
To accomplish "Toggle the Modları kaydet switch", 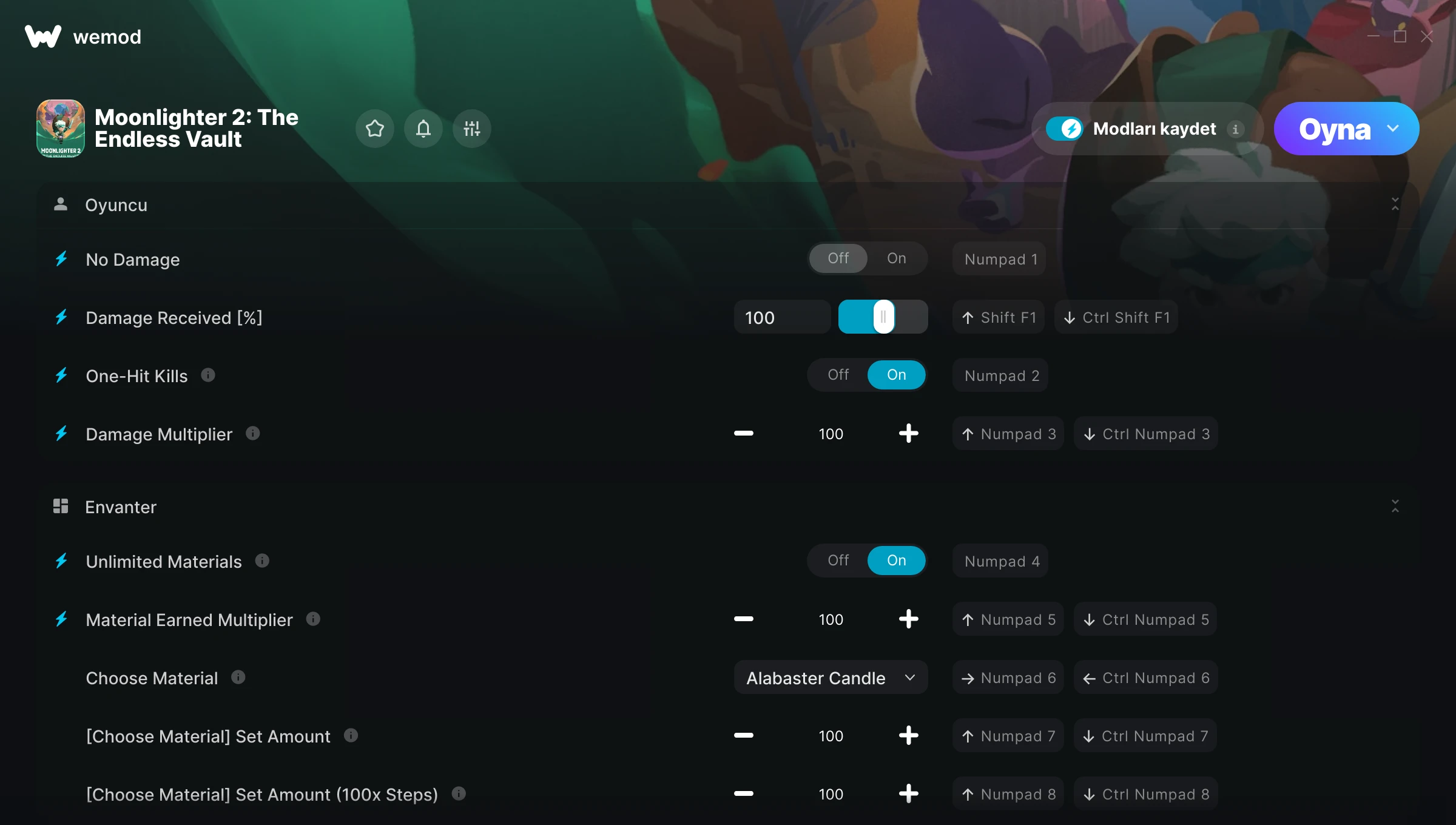I will pos(1064,129).
